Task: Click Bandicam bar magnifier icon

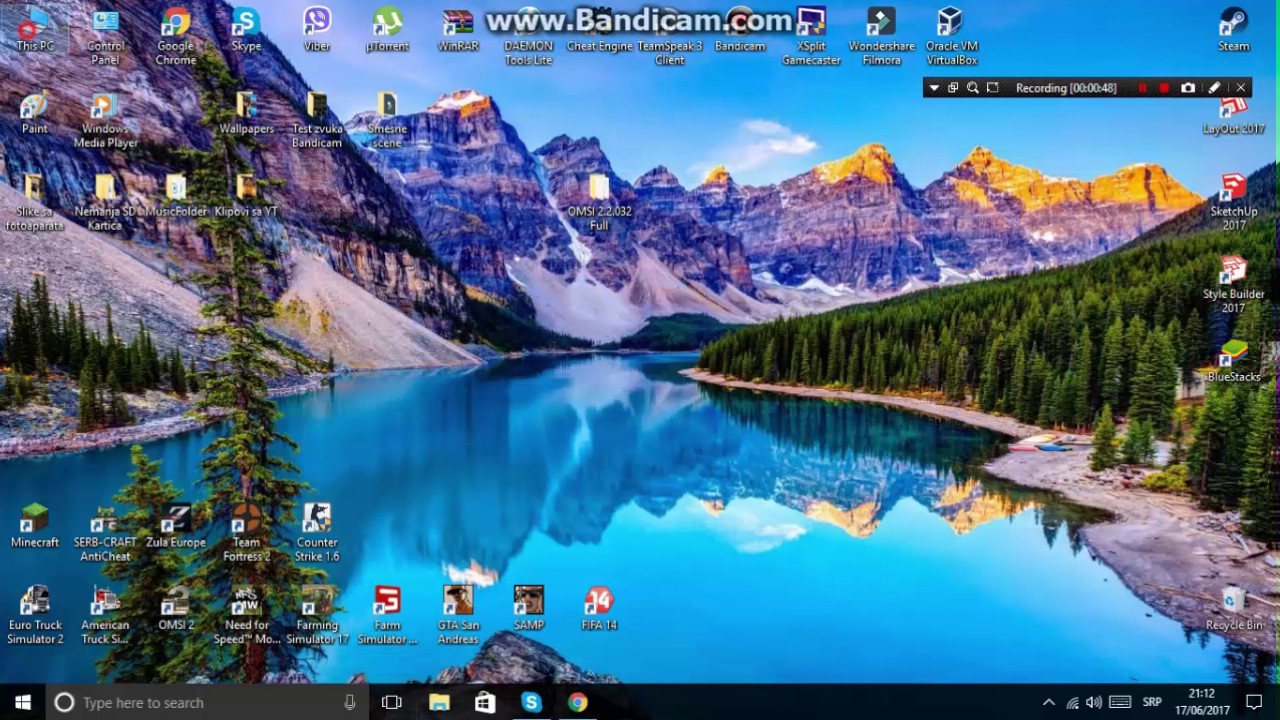Action: (x=972, y=88)
